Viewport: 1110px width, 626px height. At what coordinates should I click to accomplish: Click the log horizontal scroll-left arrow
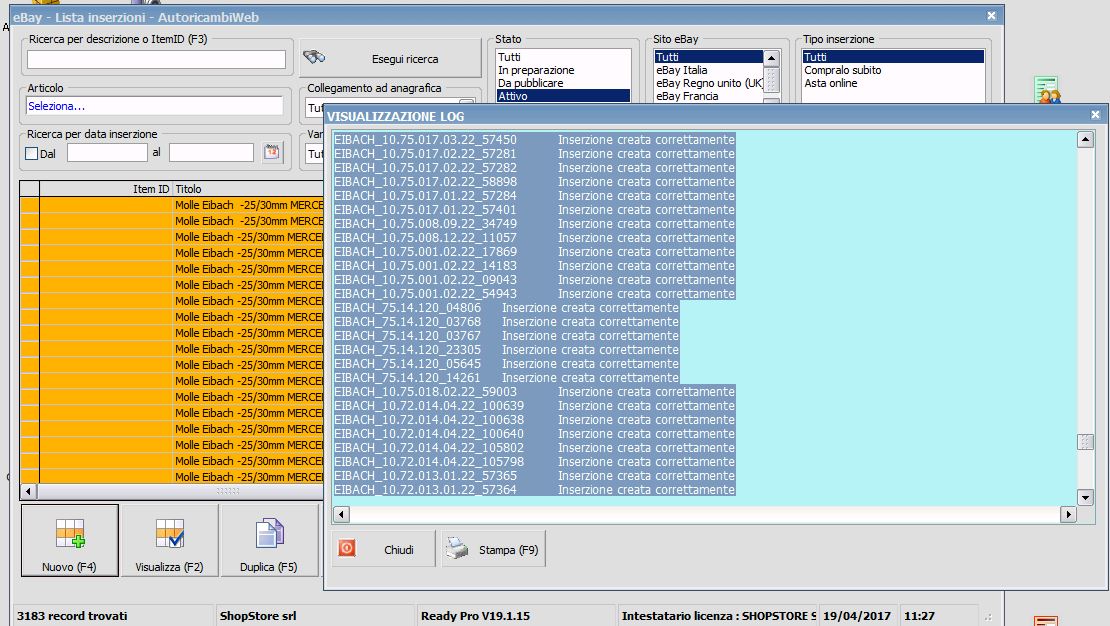[x=341, y=514]
